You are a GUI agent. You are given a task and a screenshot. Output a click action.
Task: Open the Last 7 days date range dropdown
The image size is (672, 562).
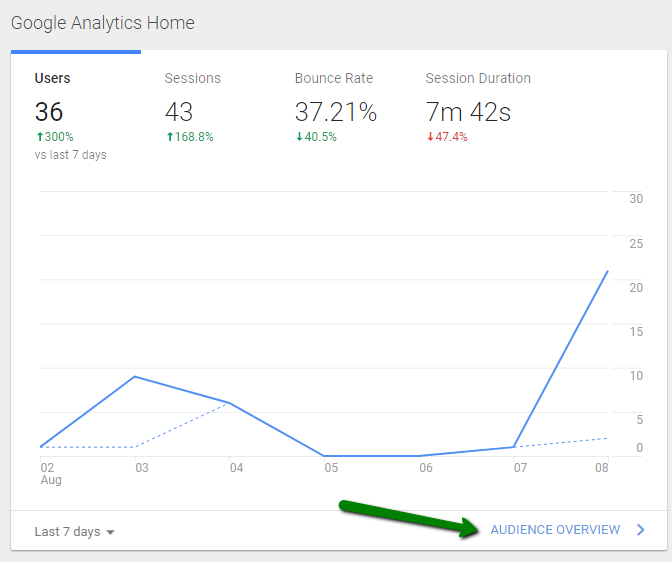(x=75, y=532)
